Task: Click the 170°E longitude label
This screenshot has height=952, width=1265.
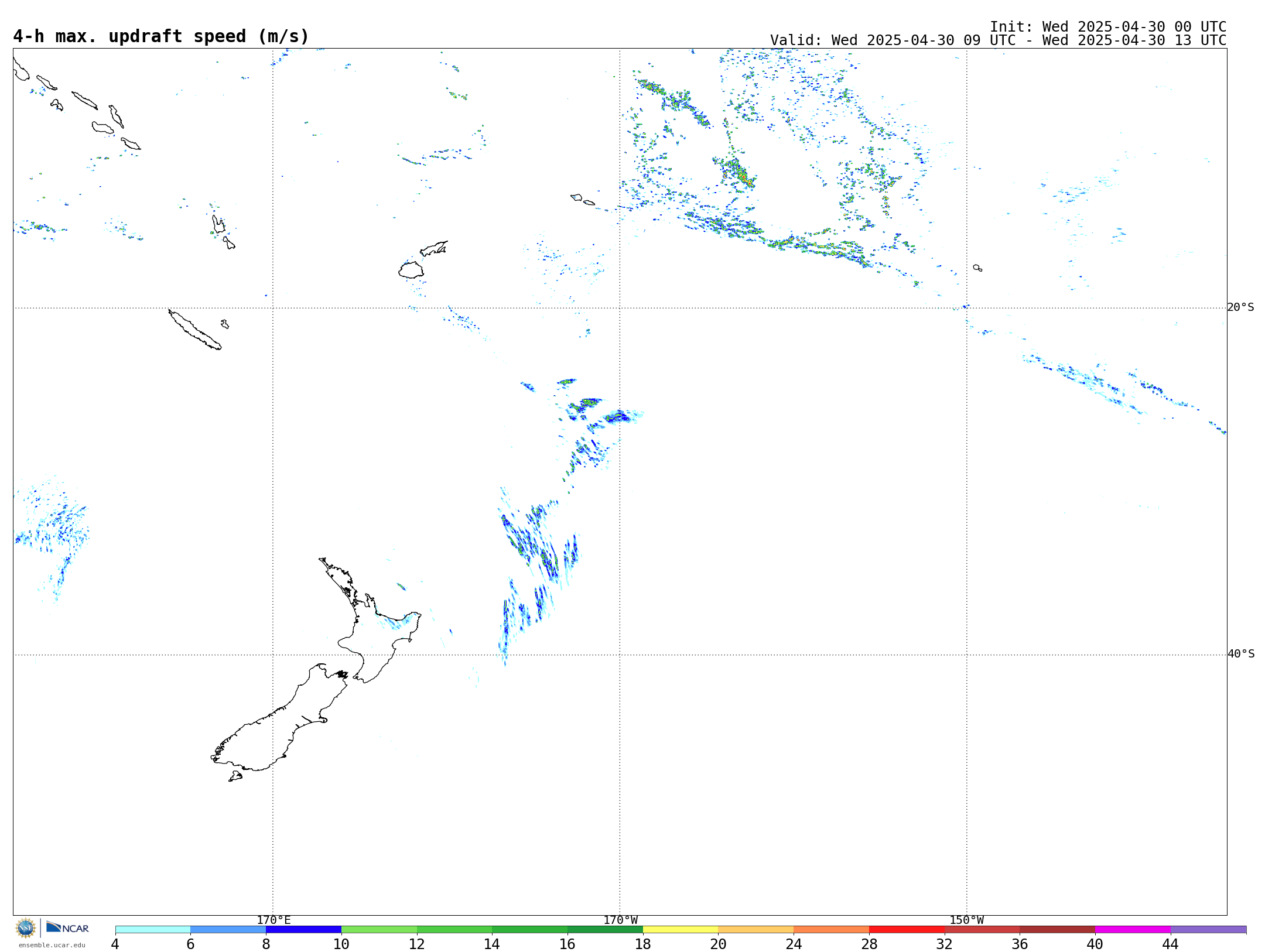Action: tap(273, 920)
